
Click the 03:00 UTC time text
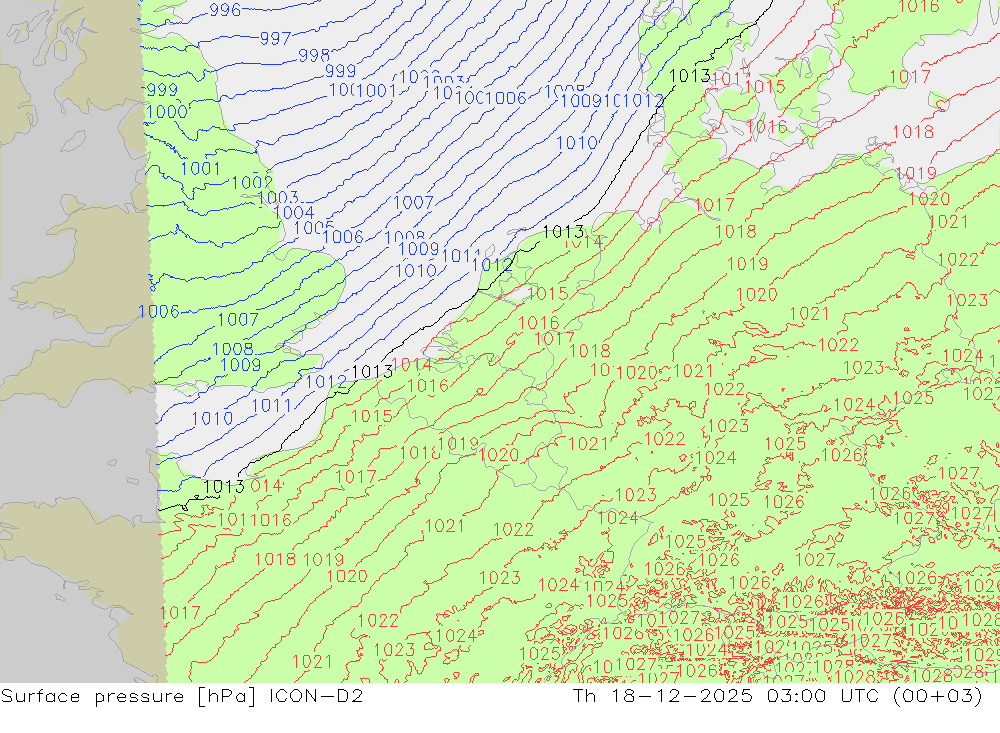click(x=823, y=695)
